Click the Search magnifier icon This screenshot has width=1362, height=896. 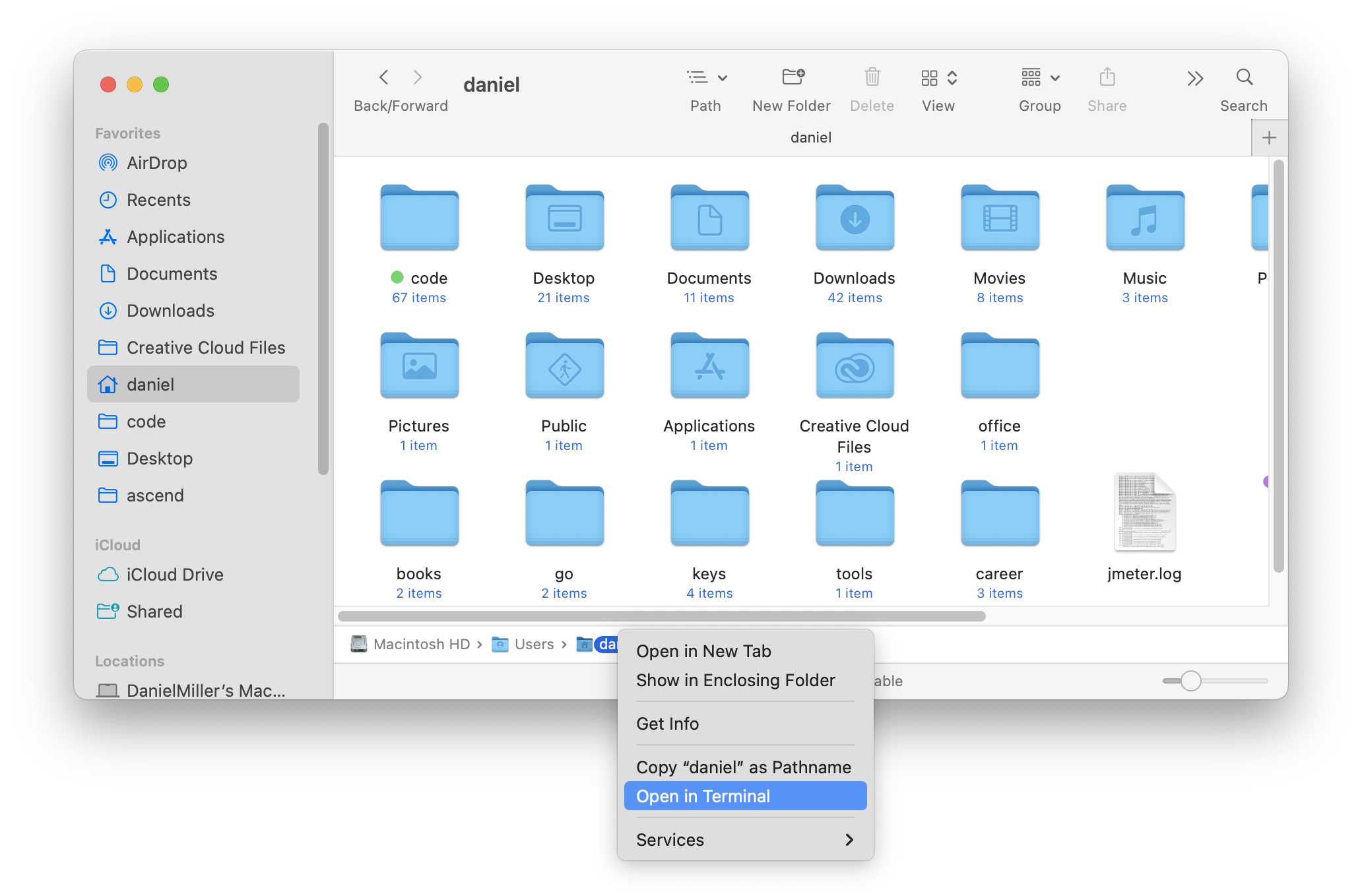[1244, 78]
